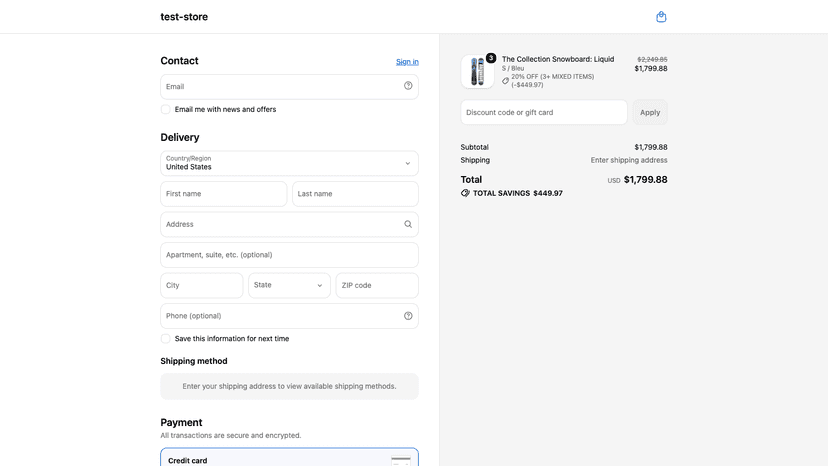Click the test-store header title

tap(184, 17)
